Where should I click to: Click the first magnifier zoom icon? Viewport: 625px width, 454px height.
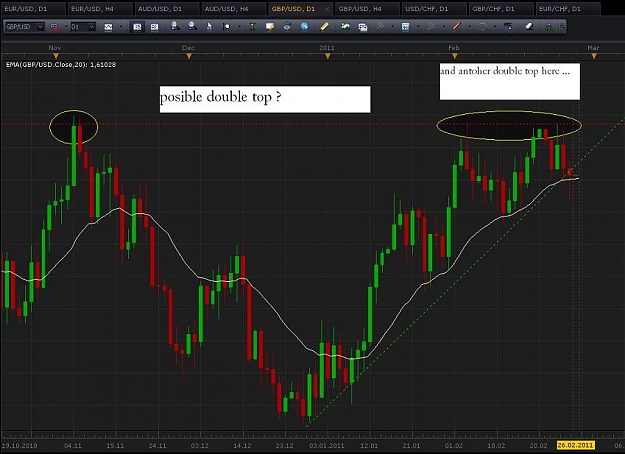175,26
